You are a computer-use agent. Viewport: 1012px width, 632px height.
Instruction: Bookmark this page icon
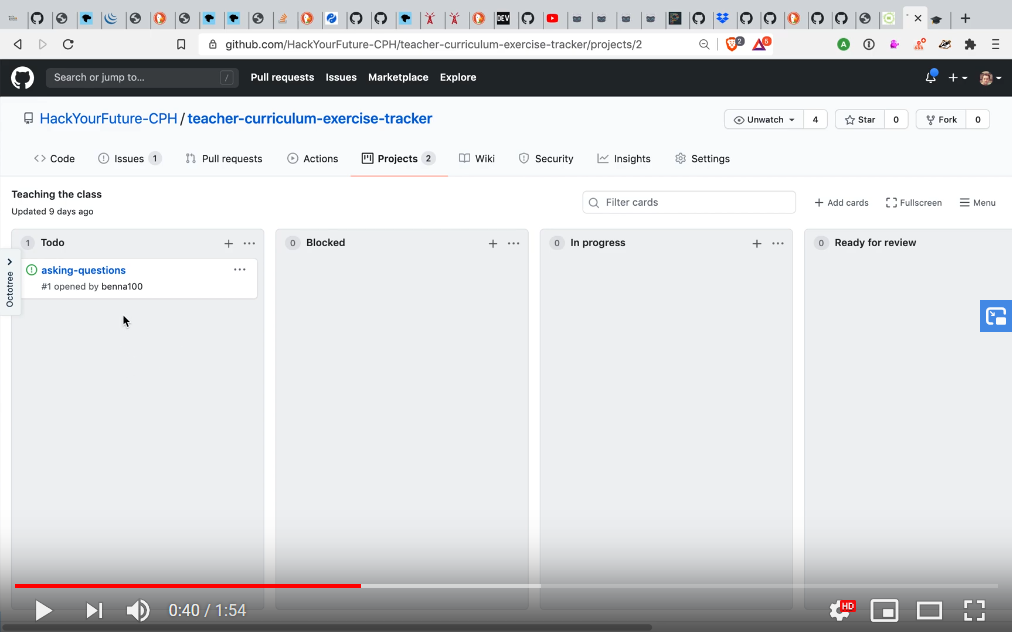point(181,45)
